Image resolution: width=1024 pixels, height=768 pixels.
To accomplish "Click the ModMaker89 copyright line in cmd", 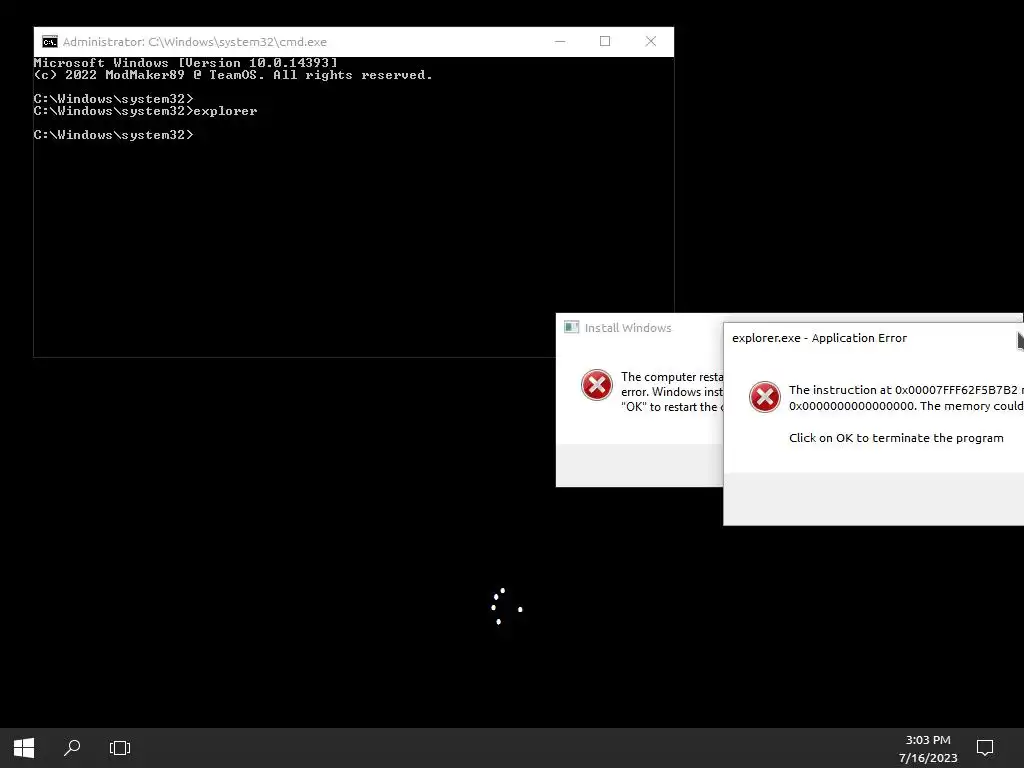I will tap(233, 75).
